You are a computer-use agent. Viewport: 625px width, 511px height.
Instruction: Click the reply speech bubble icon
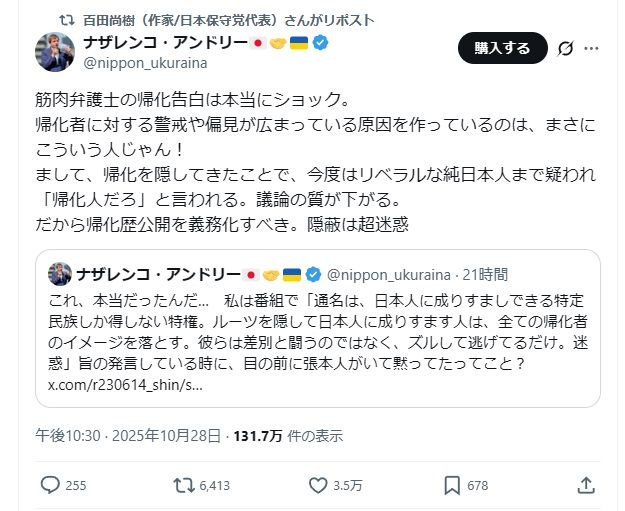tap(51, 485)
